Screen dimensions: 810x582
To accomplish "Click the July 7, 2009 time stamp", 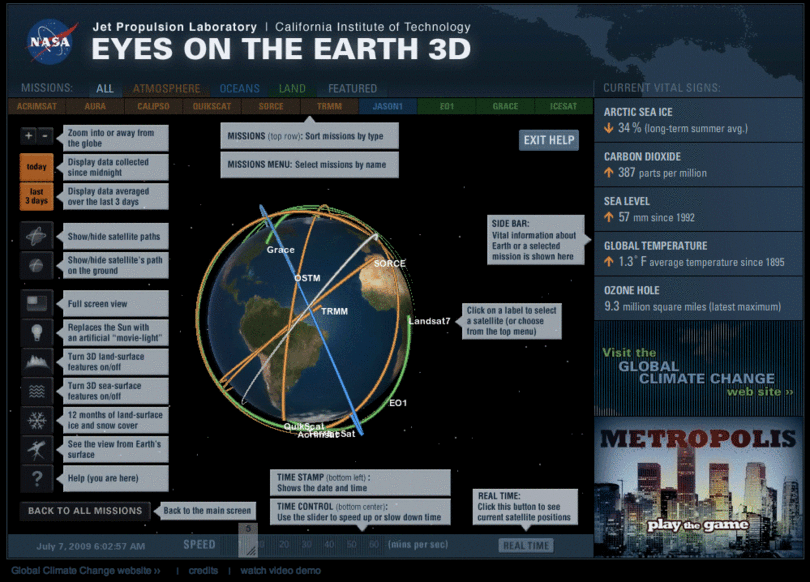I will [90, 546].
